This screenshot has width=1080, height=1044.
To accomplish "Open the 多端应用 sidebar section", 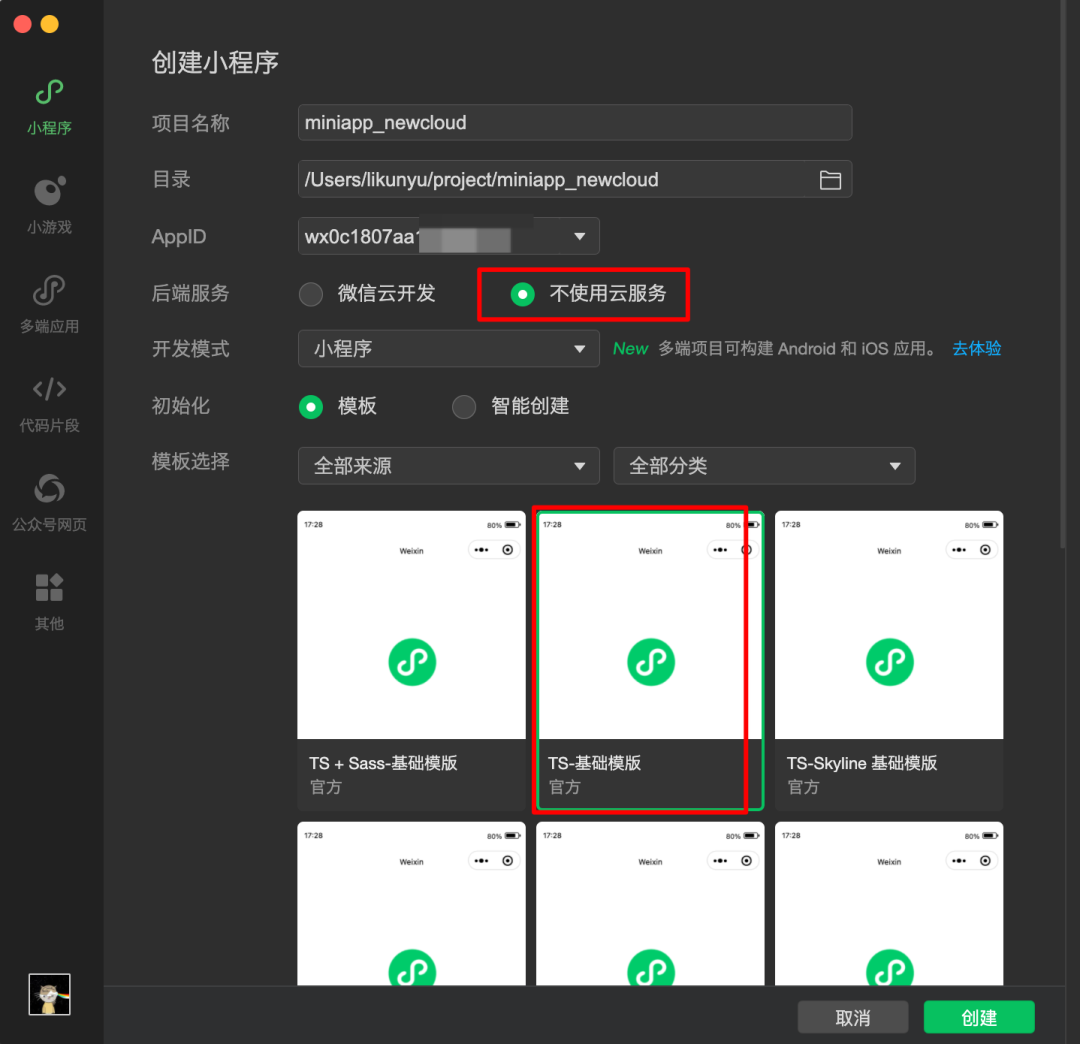I will coord(50,305).
